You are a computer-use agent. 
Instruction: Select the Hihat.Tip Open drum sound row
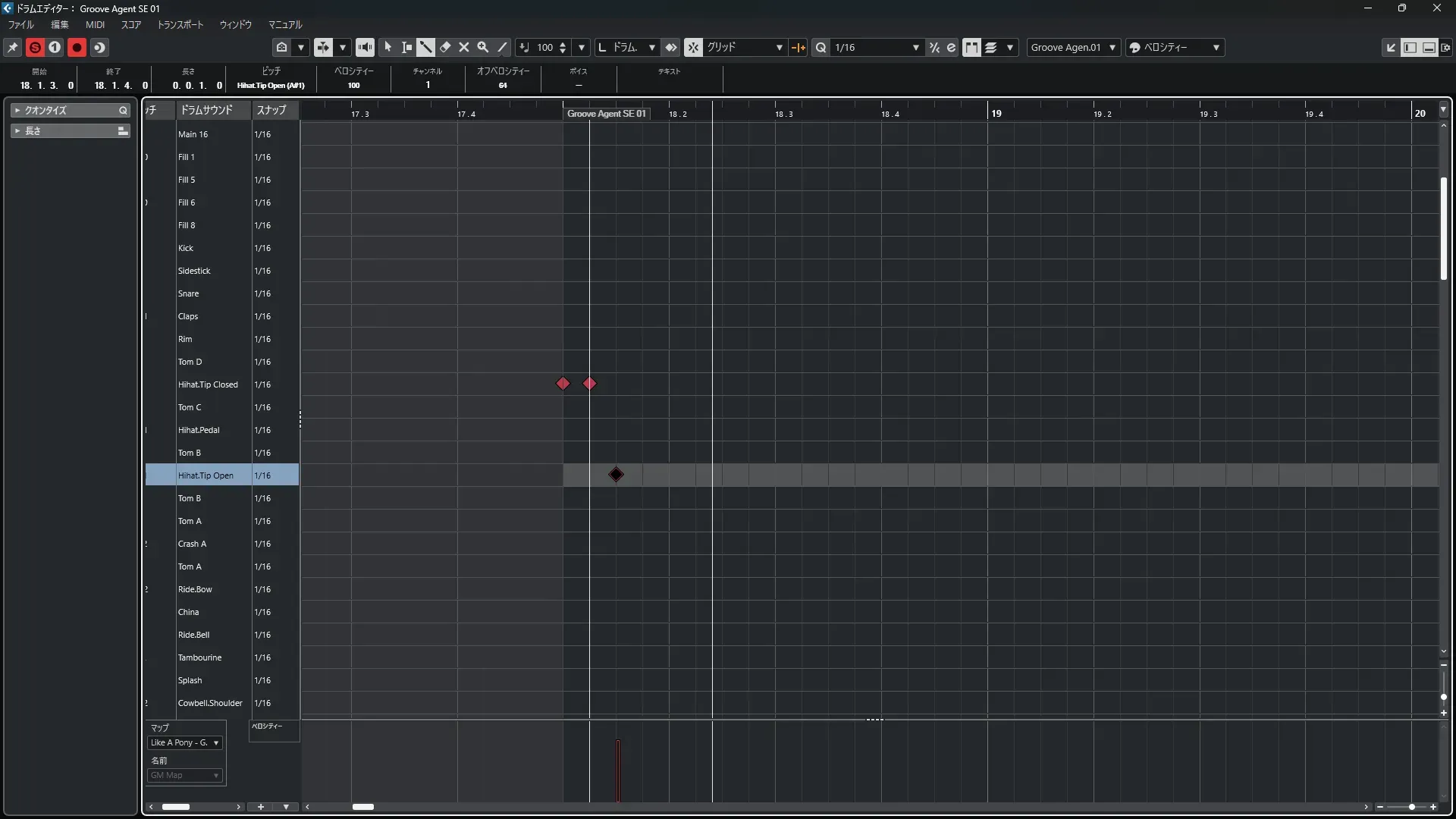point(206,475)
